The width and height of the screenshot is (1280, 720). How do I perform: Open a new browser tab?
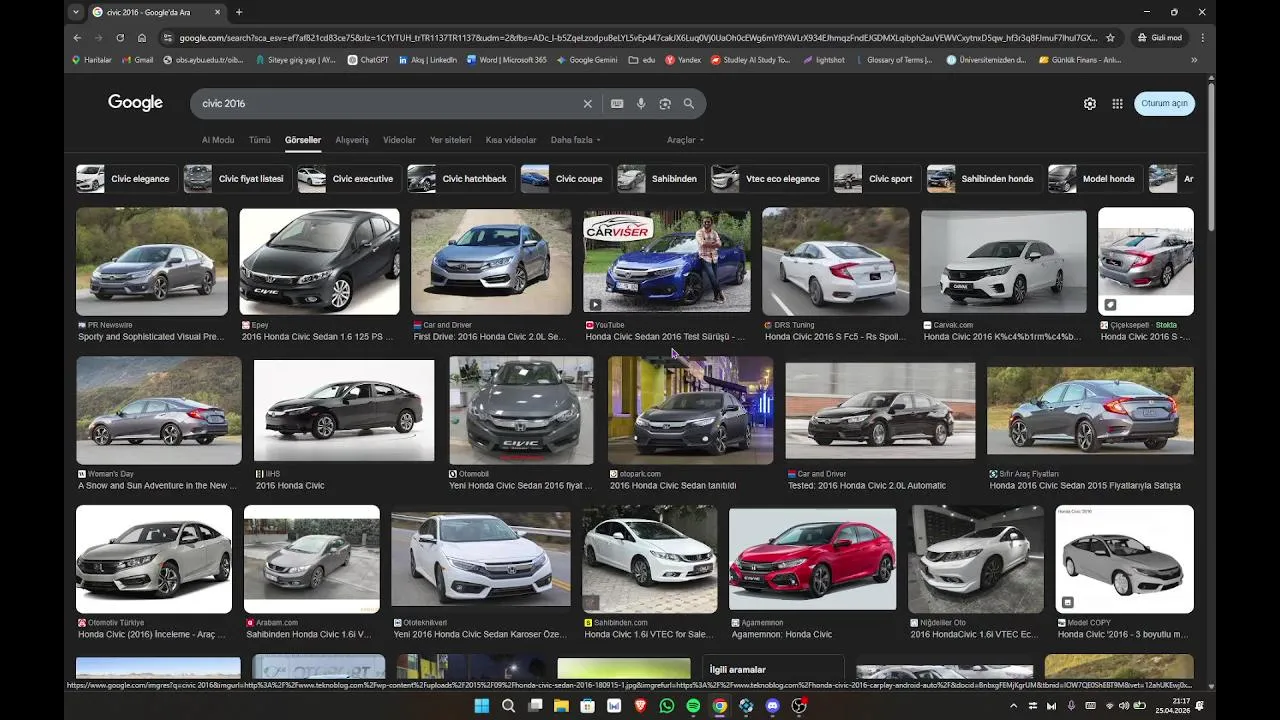(238, 12)
